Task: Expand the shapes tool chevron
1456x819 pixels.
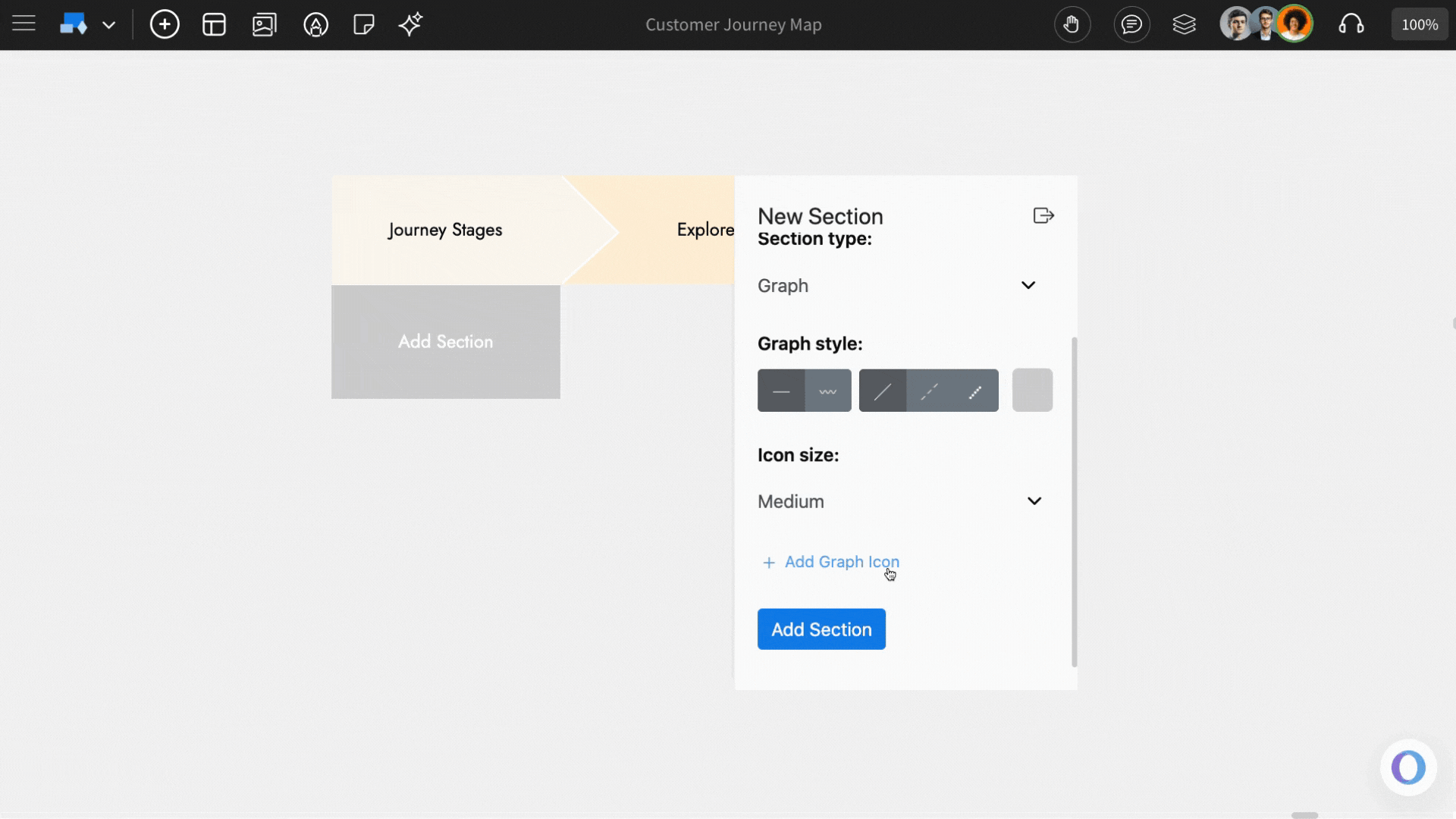Action: [109, 24]
